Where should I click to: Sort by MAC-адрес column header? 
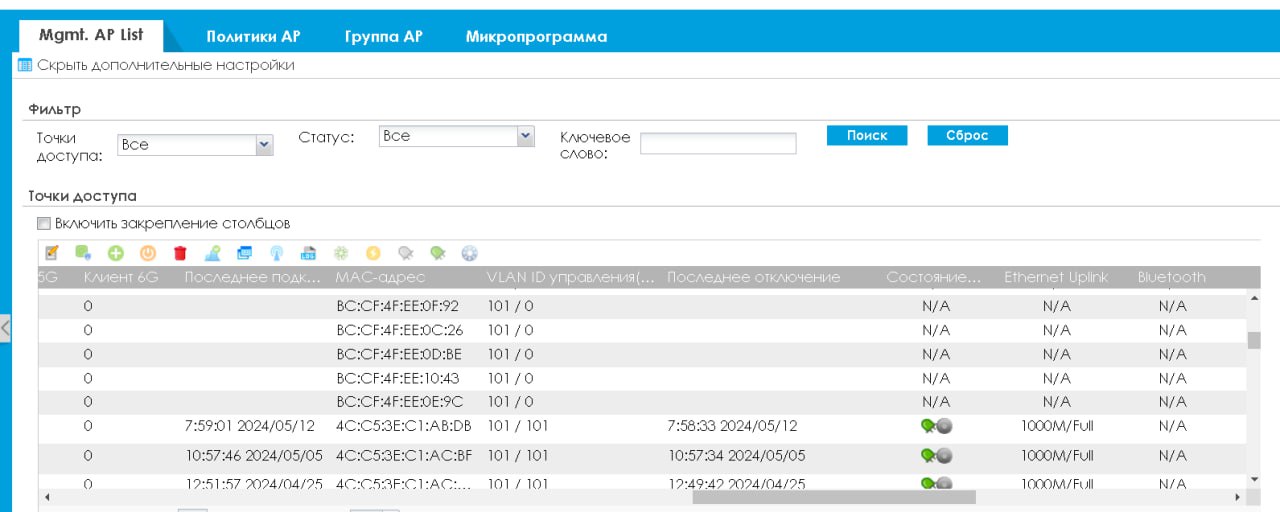(x=381, y=277)
